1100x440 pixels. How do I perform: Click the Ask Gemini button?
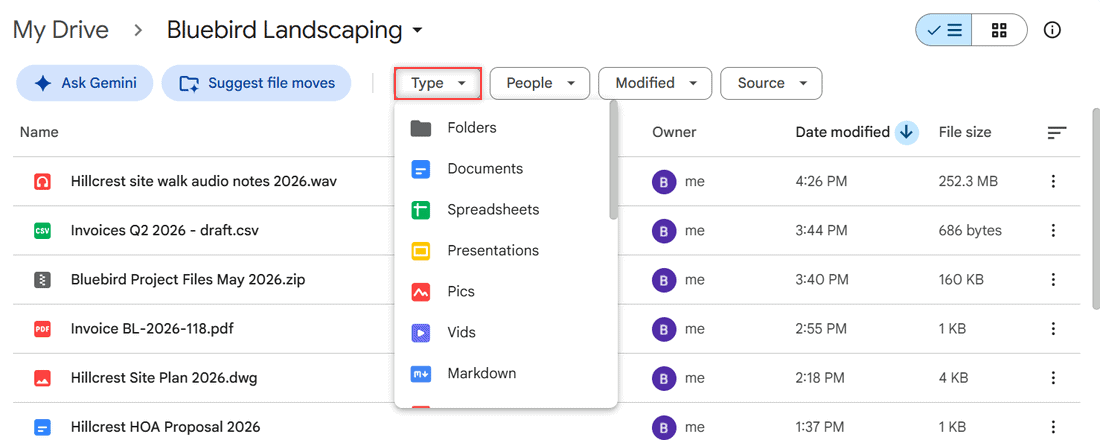pyautogui.click(x=86, y=84)
